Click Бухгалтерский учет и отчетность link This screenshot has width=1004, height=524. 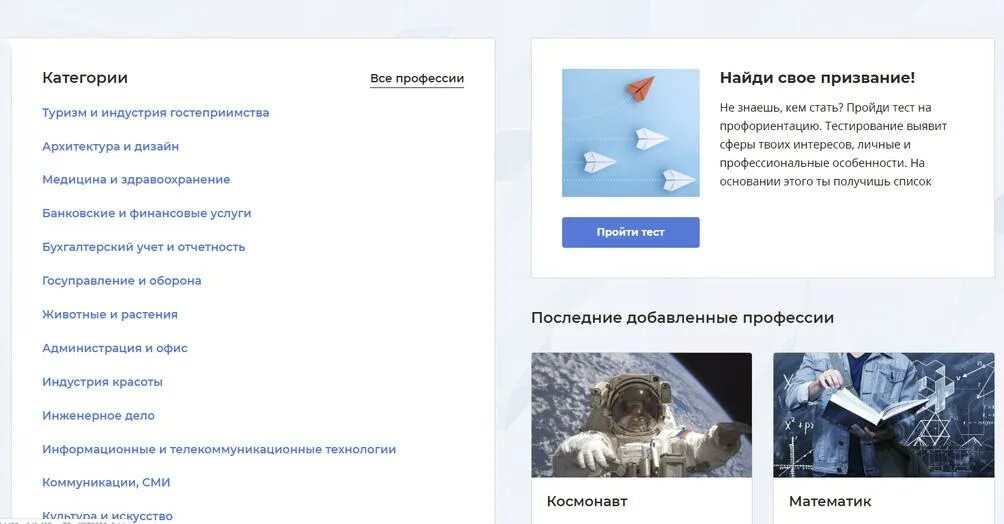click(x=143, y=247)
